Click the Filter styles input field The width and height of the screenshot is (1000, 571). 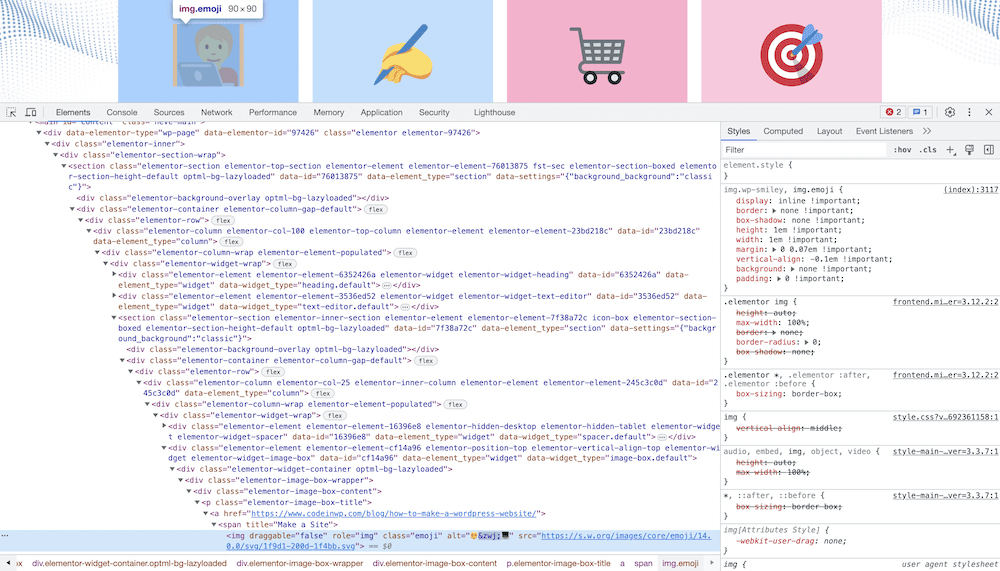point(800,150)
